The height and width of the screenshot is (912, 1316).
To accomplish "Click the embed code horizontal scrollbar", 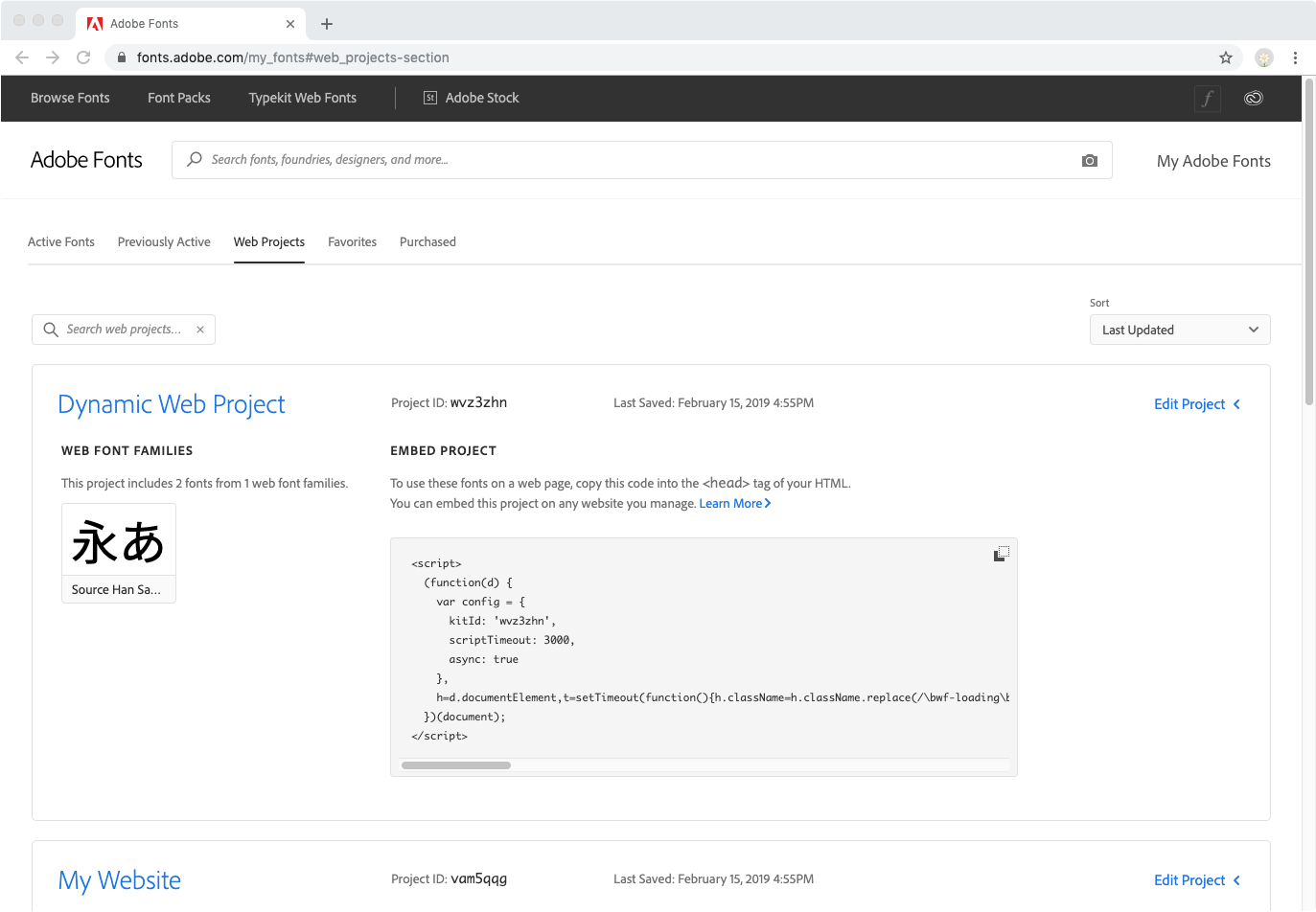I will tap(456, 765).
